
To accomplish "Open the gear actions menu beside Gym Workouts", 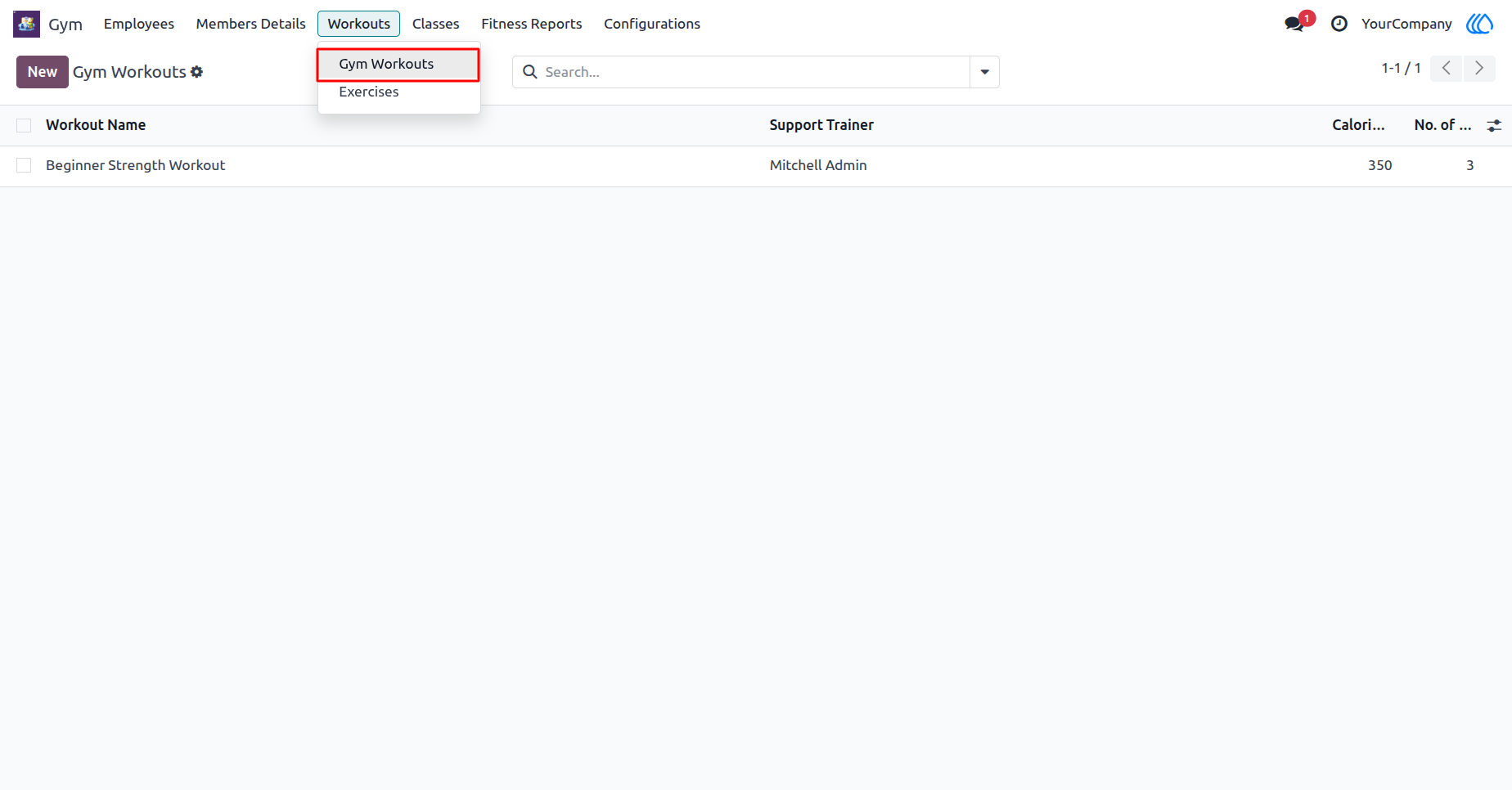I will 197,72.
